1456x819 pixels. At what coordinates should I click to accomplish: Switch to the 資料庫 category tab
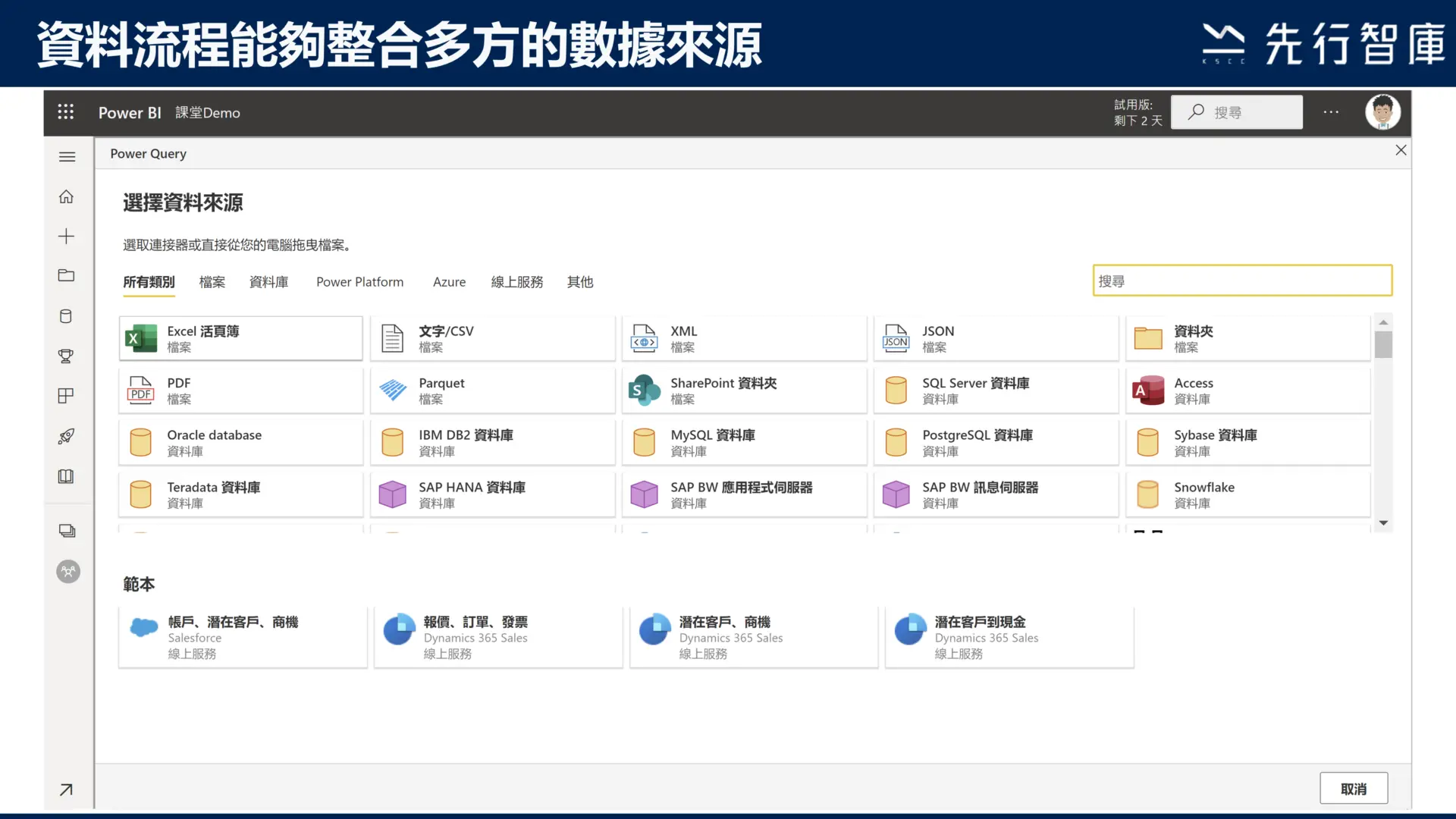click(268, 282)
